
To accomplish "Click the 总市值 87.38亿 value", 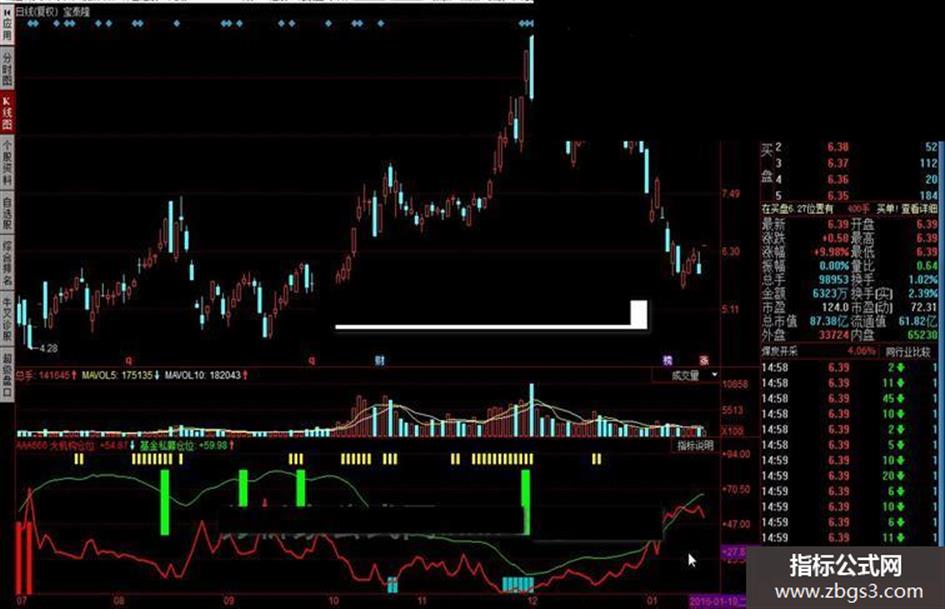I will (x=829, y=321).
